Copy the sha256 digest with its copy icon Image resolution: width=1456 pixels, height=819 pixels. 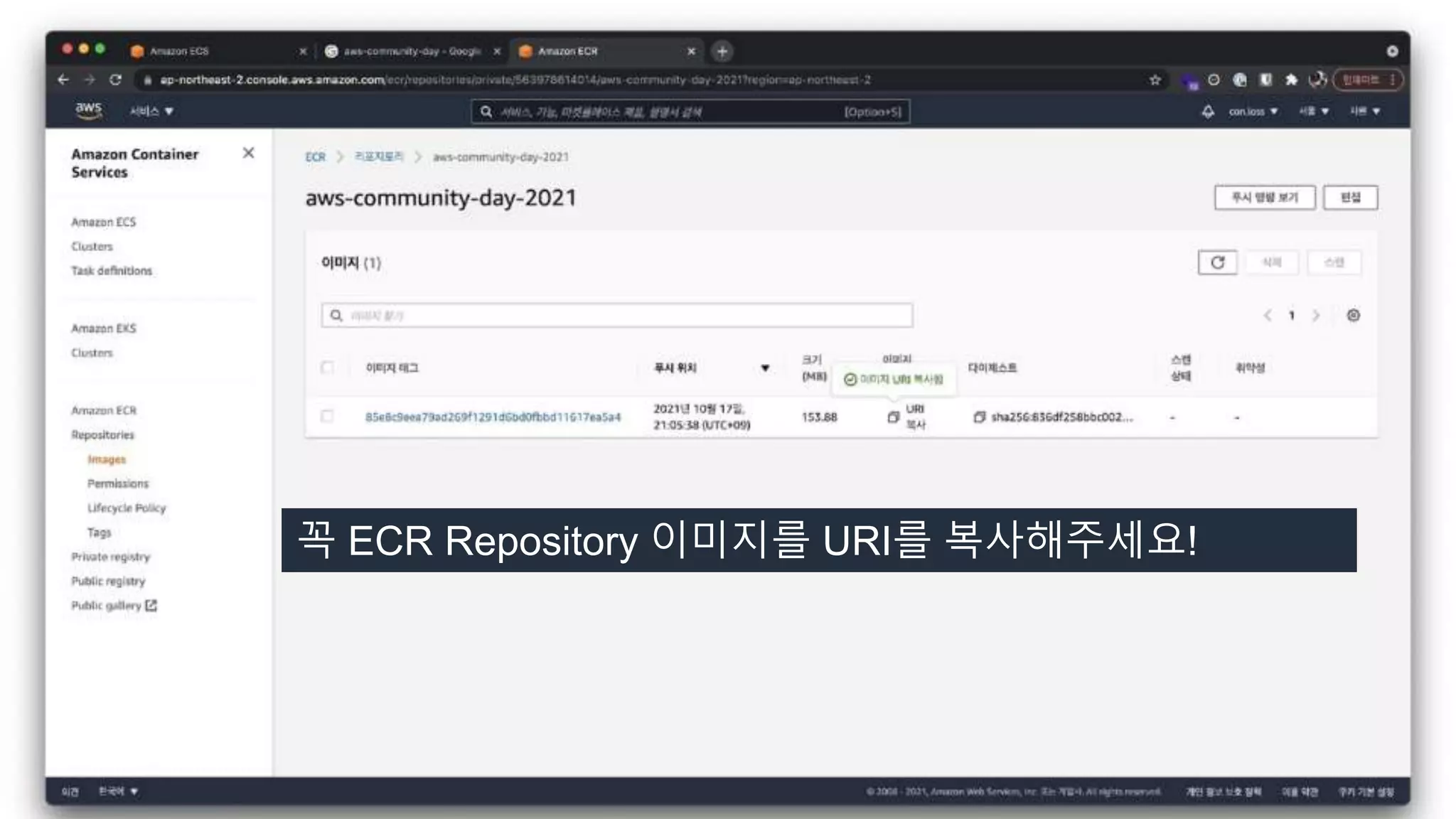tap(979, 417)
